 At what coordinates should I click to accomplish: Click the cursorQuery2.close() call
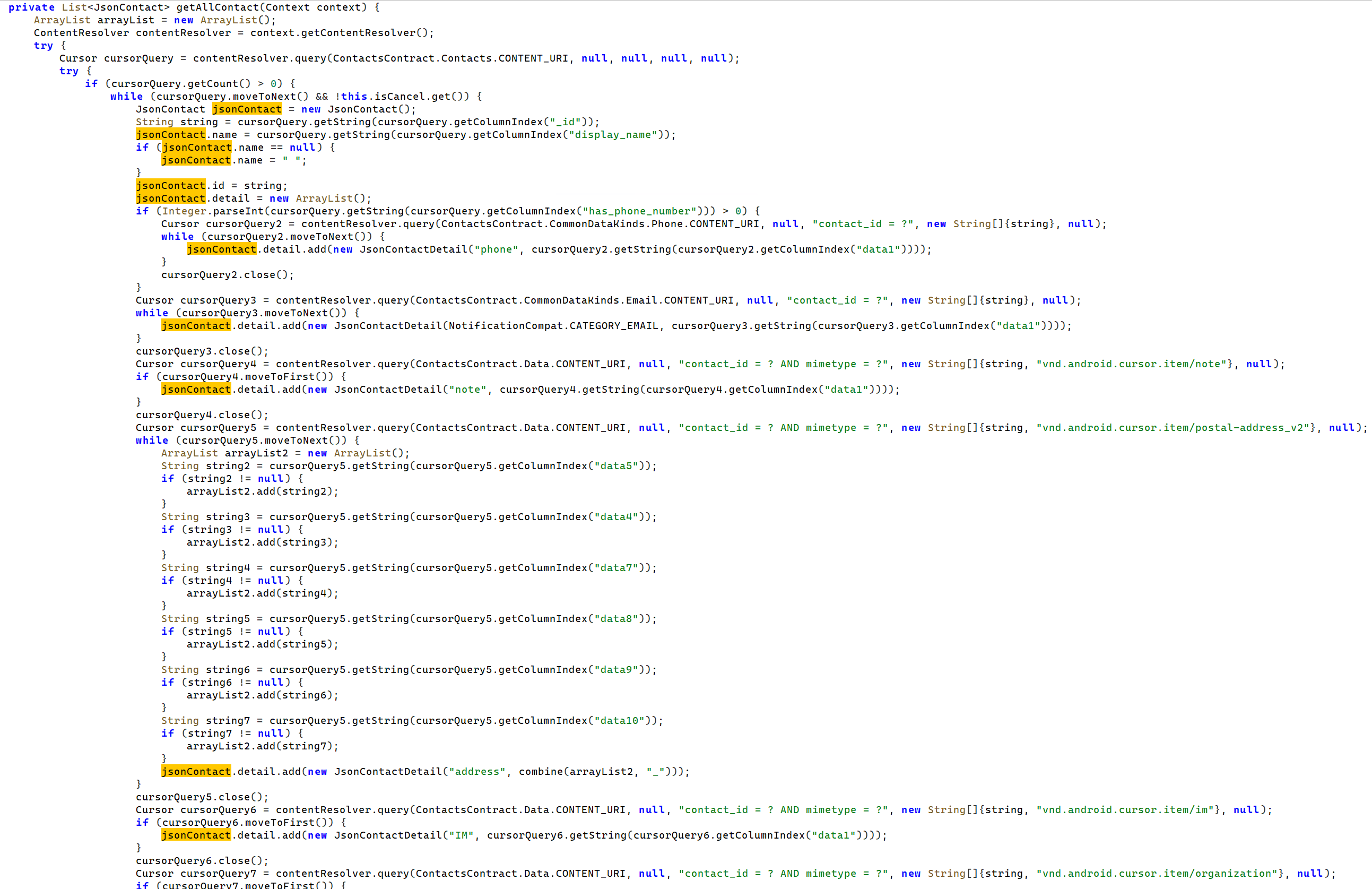tap(227, 275)
